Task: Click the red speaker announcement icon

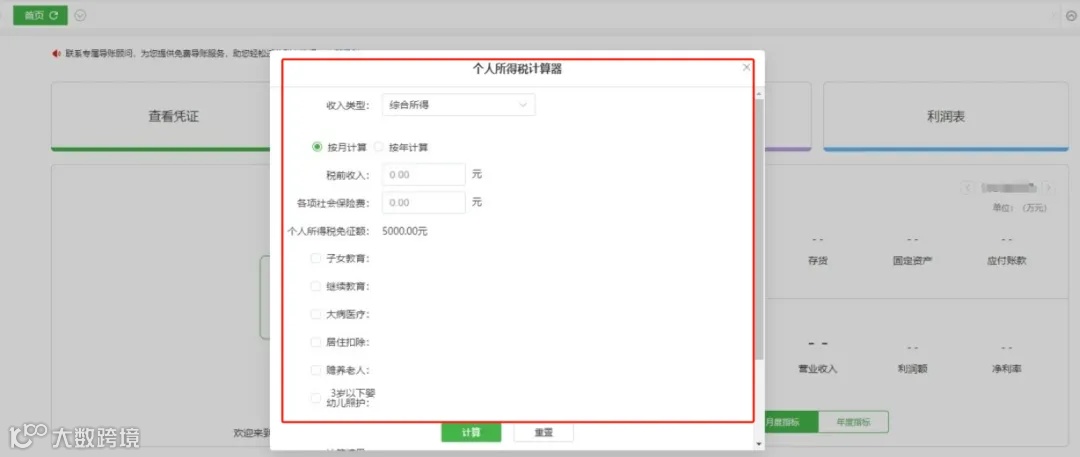Action: click(x=56, y=53)
